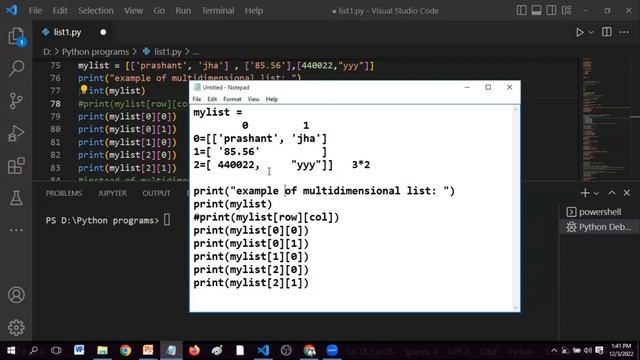The height and width of the screenshot is (360, 640).
Task: Open the Search view in activity bar
Action: (16, 68)
